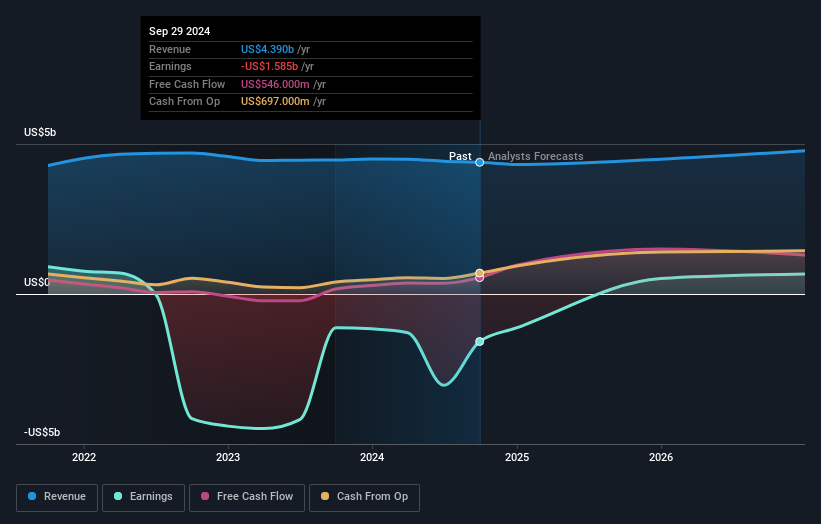
Task: Toggle the Cash From Op legend series
Action: 364,497
